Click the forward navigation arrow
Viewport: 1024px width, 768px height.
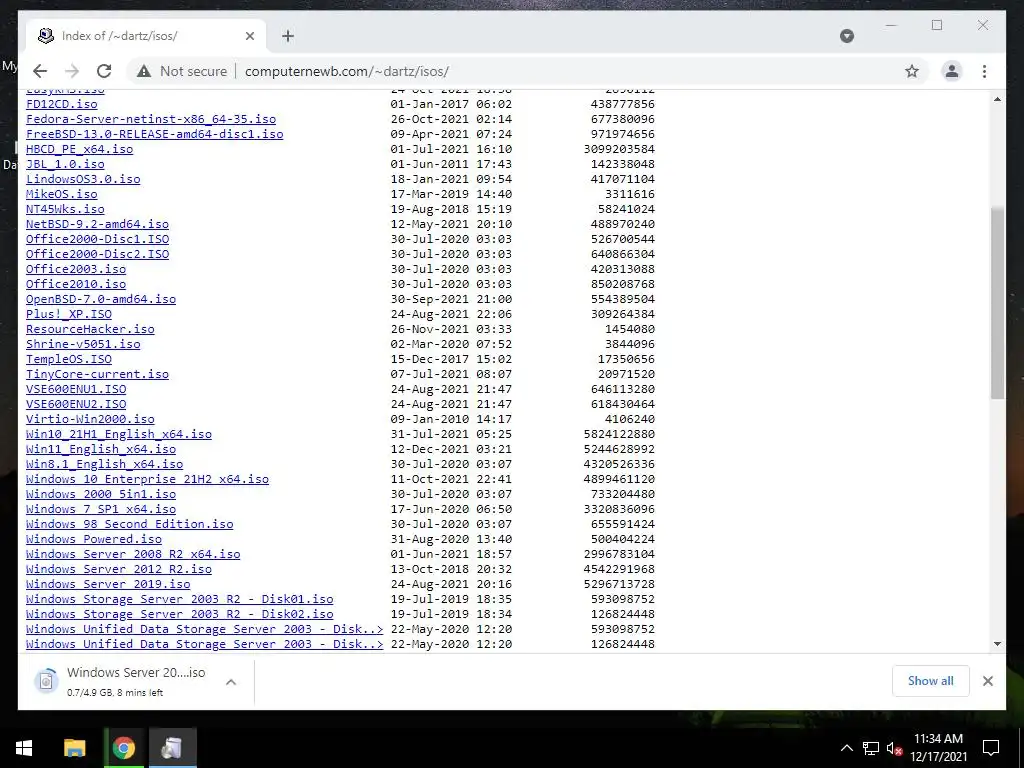point(72,71)
